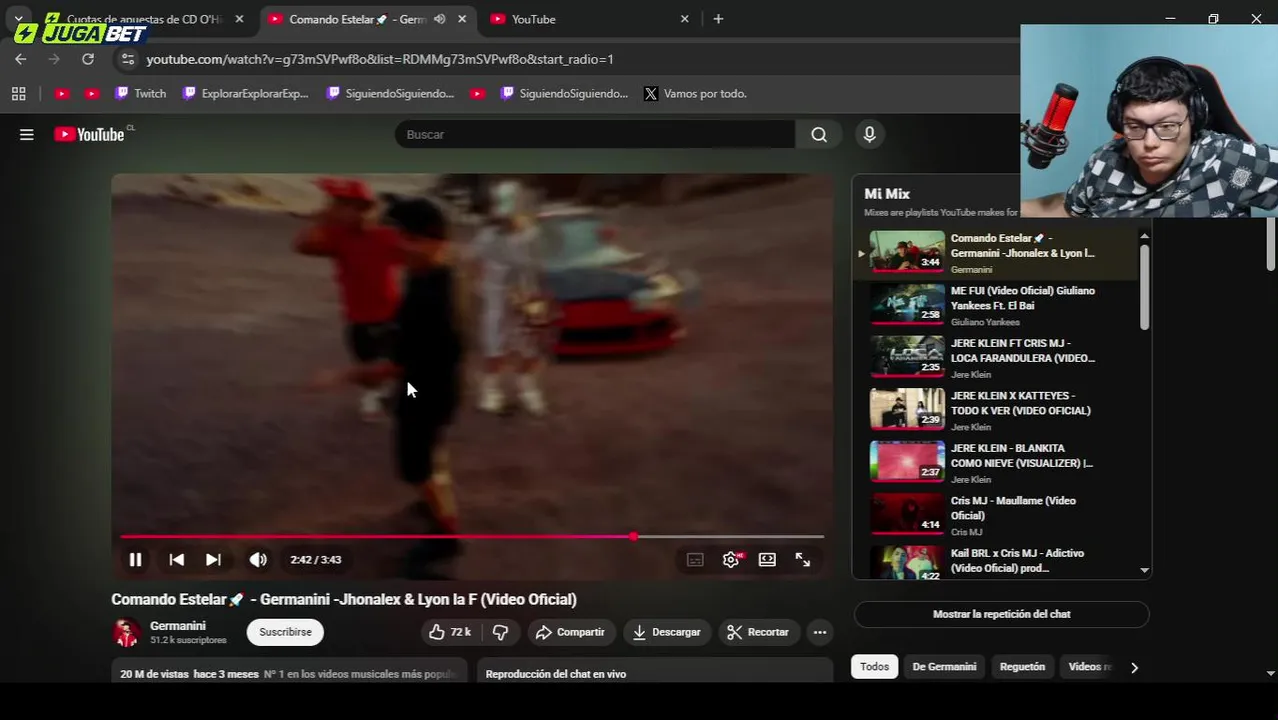The width and height of the screenshot is (1278, 720).
Task: Select Comando Estelar playlist entry
Action: click(x=995, y=252)
